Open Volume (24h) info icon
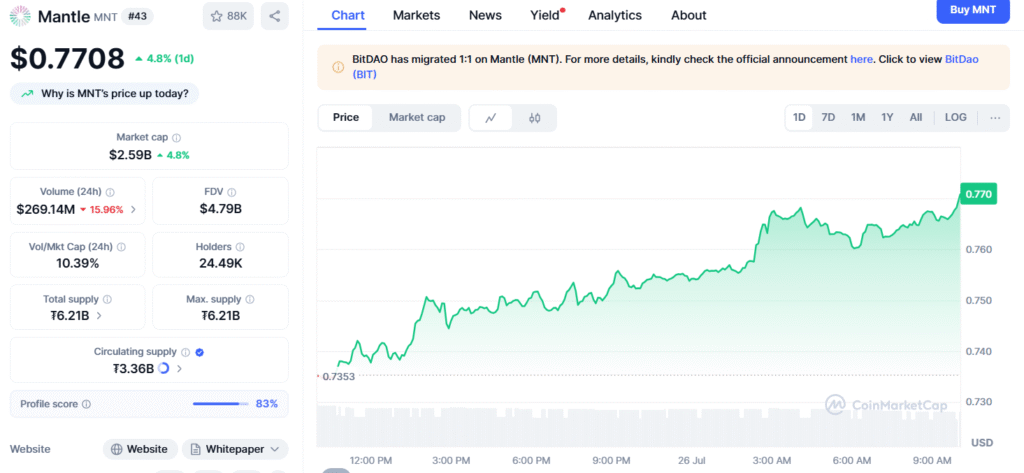Image resolution: width=1024 pixels, height=473 pixels. 110,193
